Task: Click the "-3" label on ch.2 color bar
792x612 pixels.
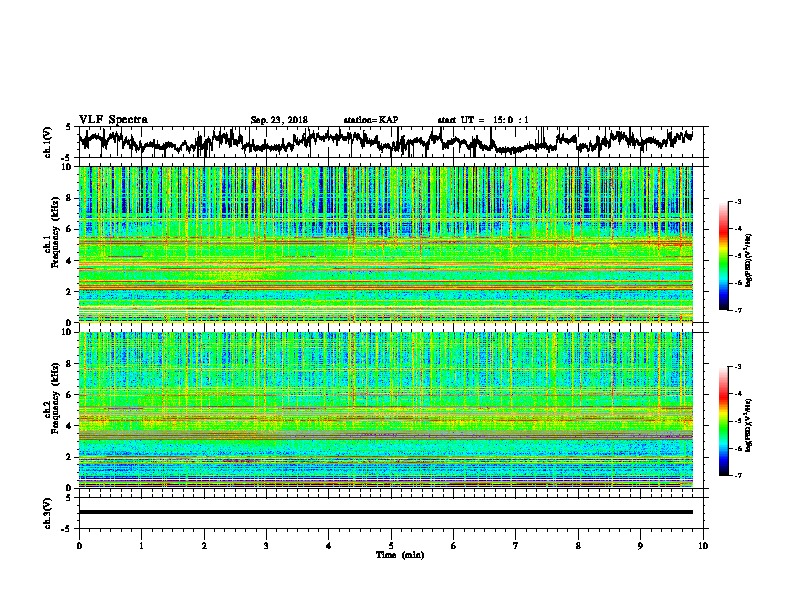Action: 737,367
